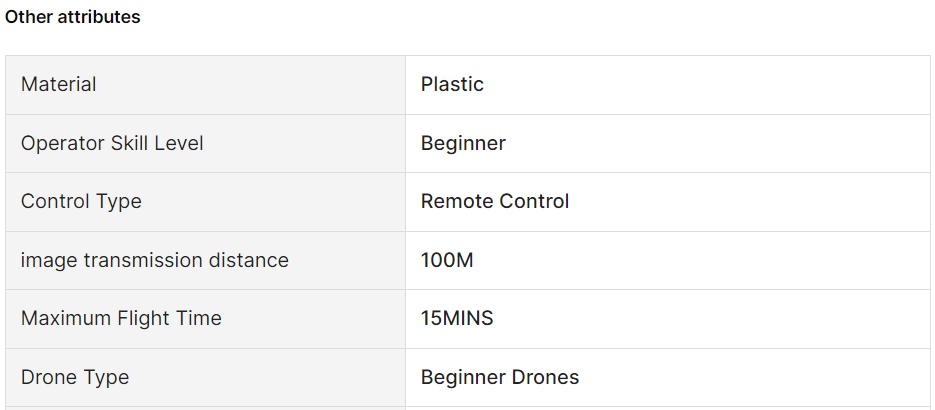This screenshot has width=935, height=410.
Task: Click the 15MINS flight time value
Action: tap(457, 318)
